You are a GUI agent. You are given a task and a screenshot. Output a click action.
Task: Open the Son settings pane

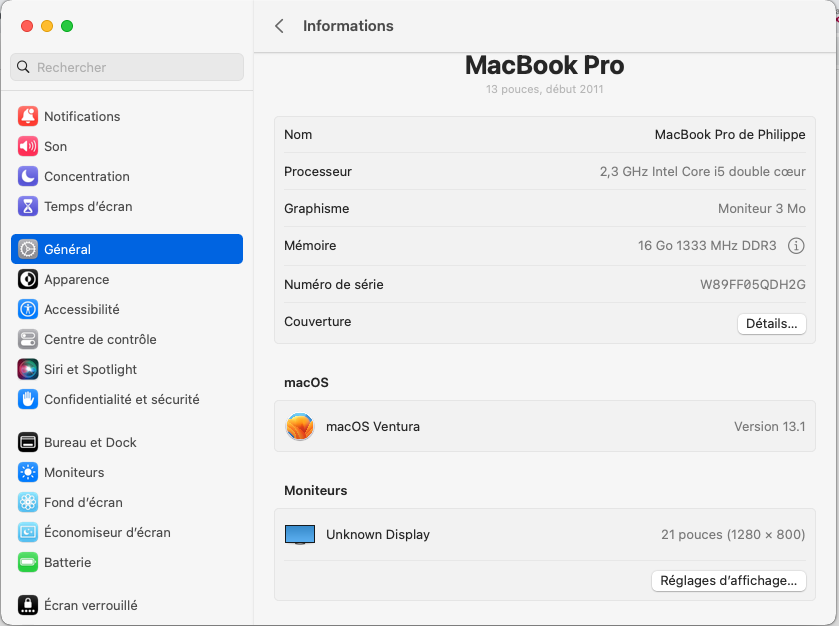pyautogui.click(x=127, y=146)
